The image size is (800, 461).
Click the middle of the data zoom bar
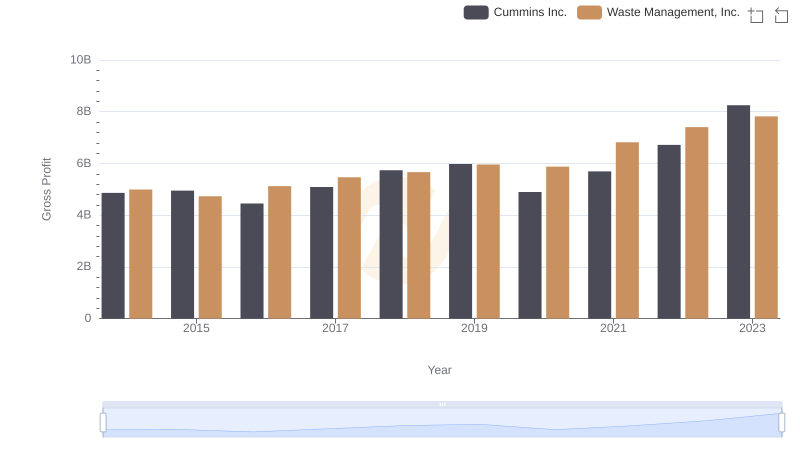442,424
